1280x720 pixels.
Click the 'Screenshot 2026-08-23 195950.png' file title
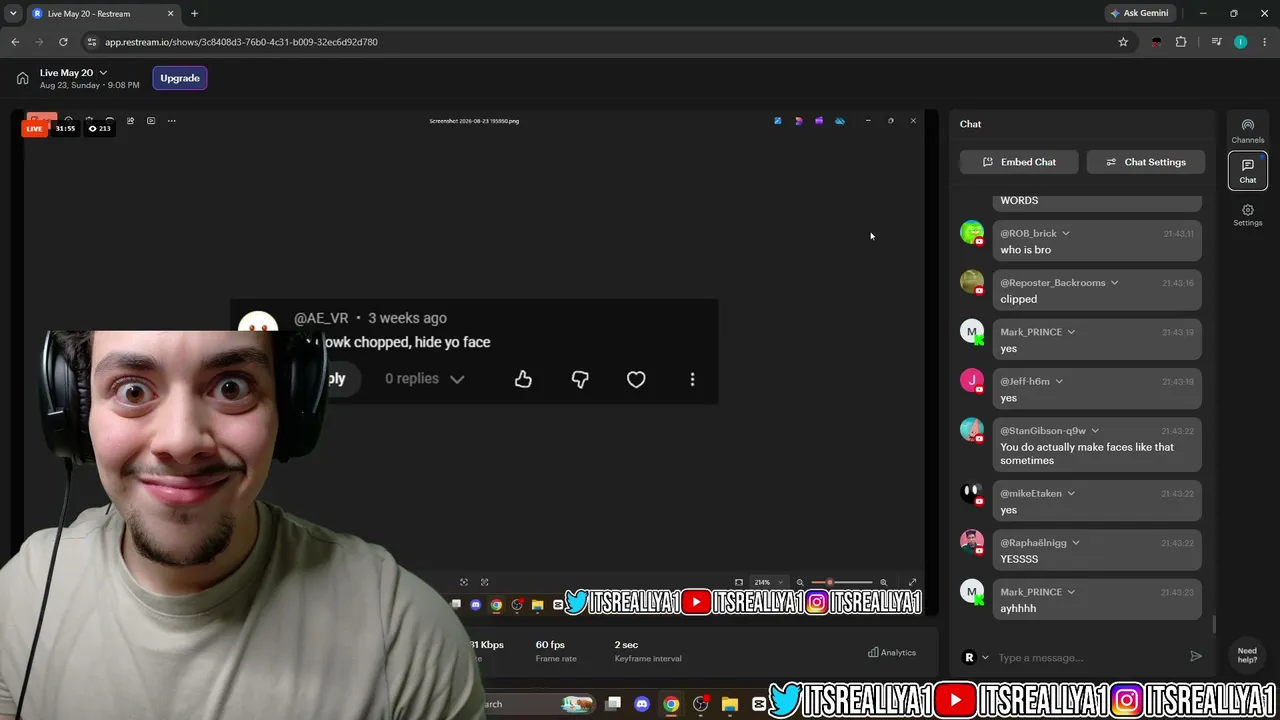tap(474, 121)
